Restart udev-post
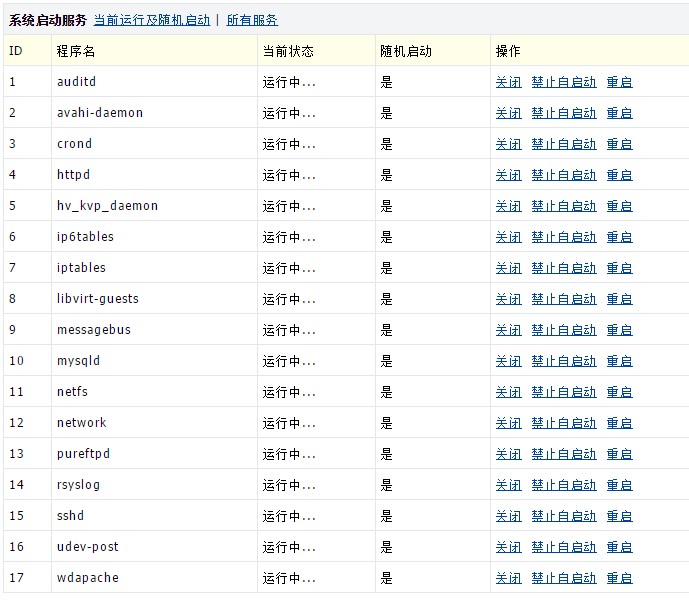The image size is (689, 603). click(x=619, y=547)
